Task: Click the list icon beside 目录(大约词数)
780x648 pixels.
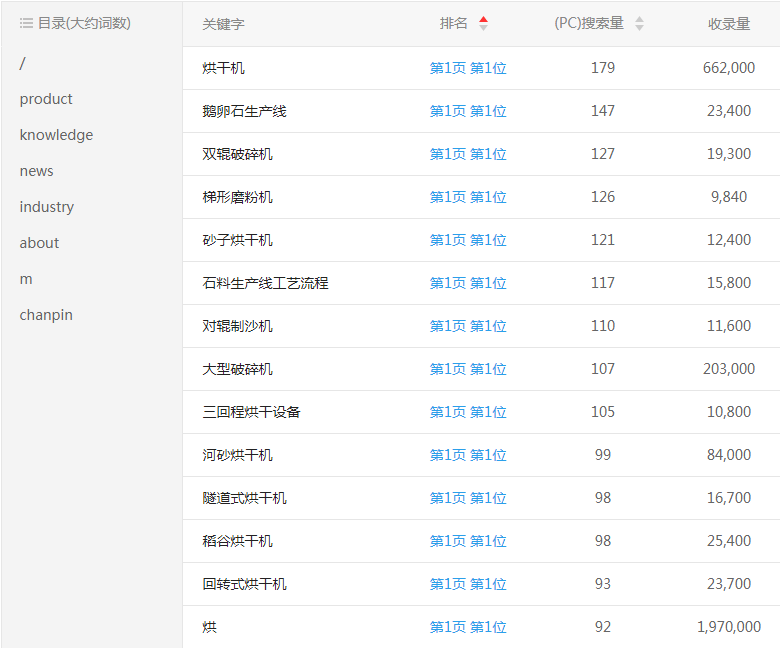Action: pos(26,23)
